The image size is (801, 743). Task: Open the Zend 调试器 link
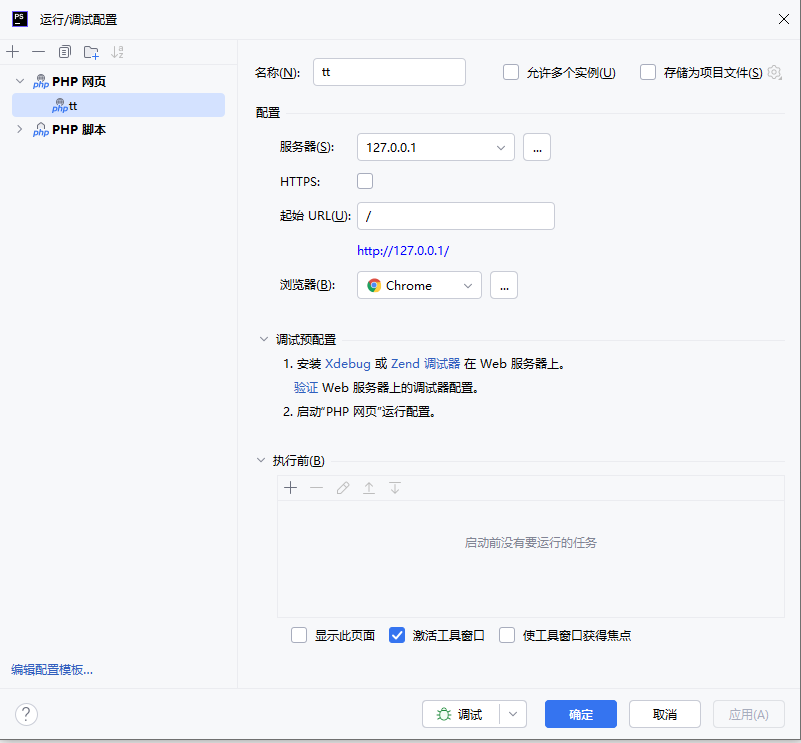tap(426, 363)
